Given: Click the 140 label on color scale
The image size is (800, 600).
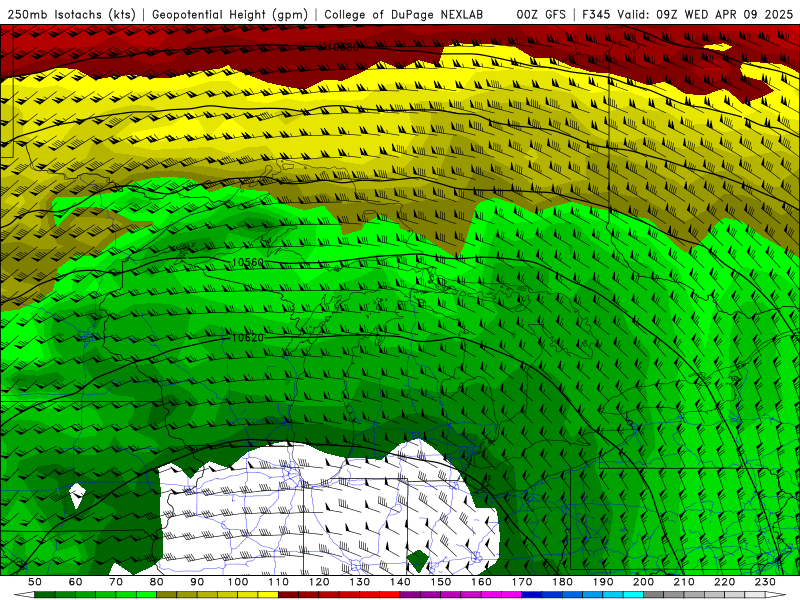Looking at the screenshot, I should 400,582.
